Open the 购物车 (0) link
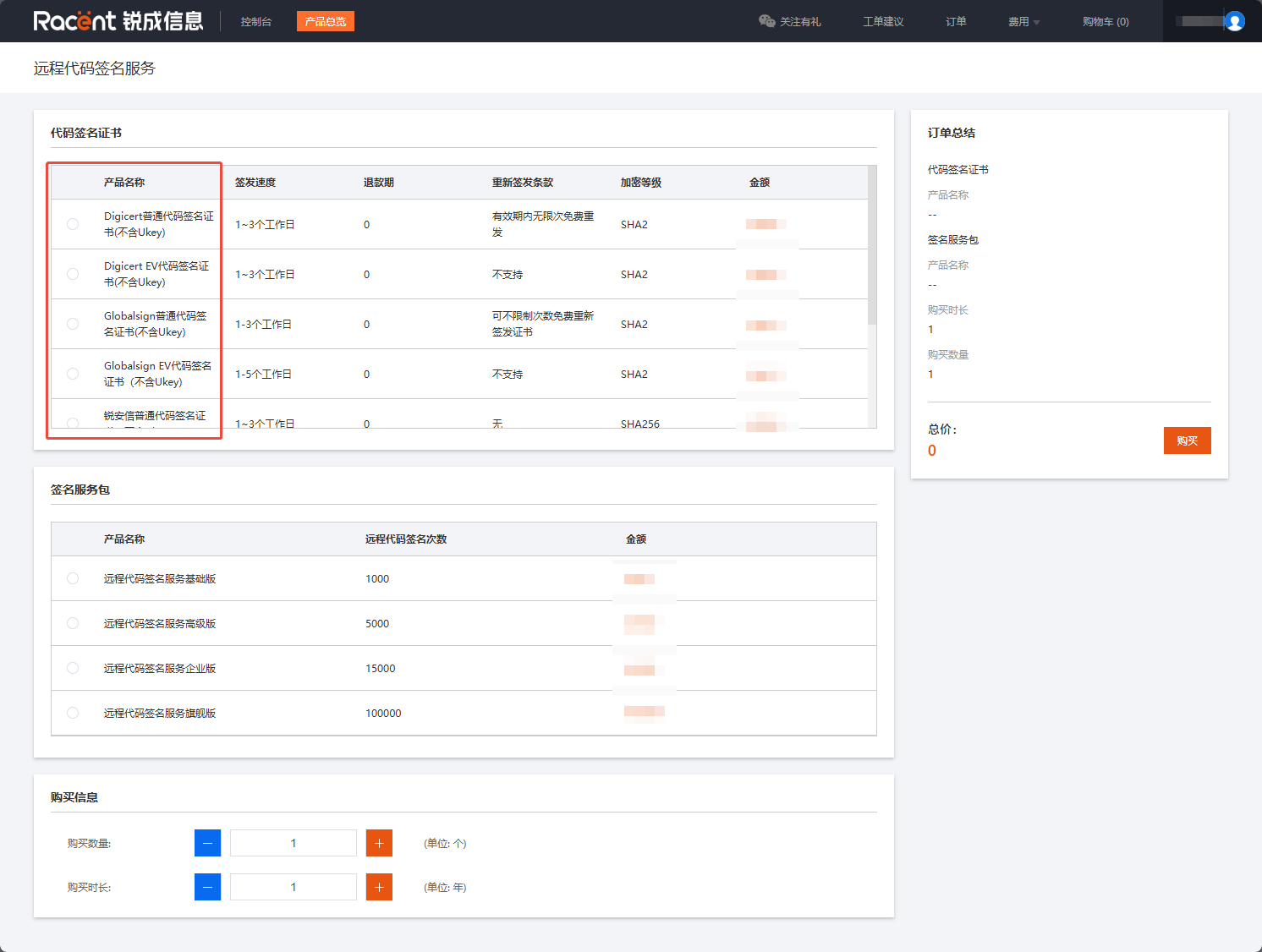Viewport: 1262px width, 952px height. [x=1105, y=22]
